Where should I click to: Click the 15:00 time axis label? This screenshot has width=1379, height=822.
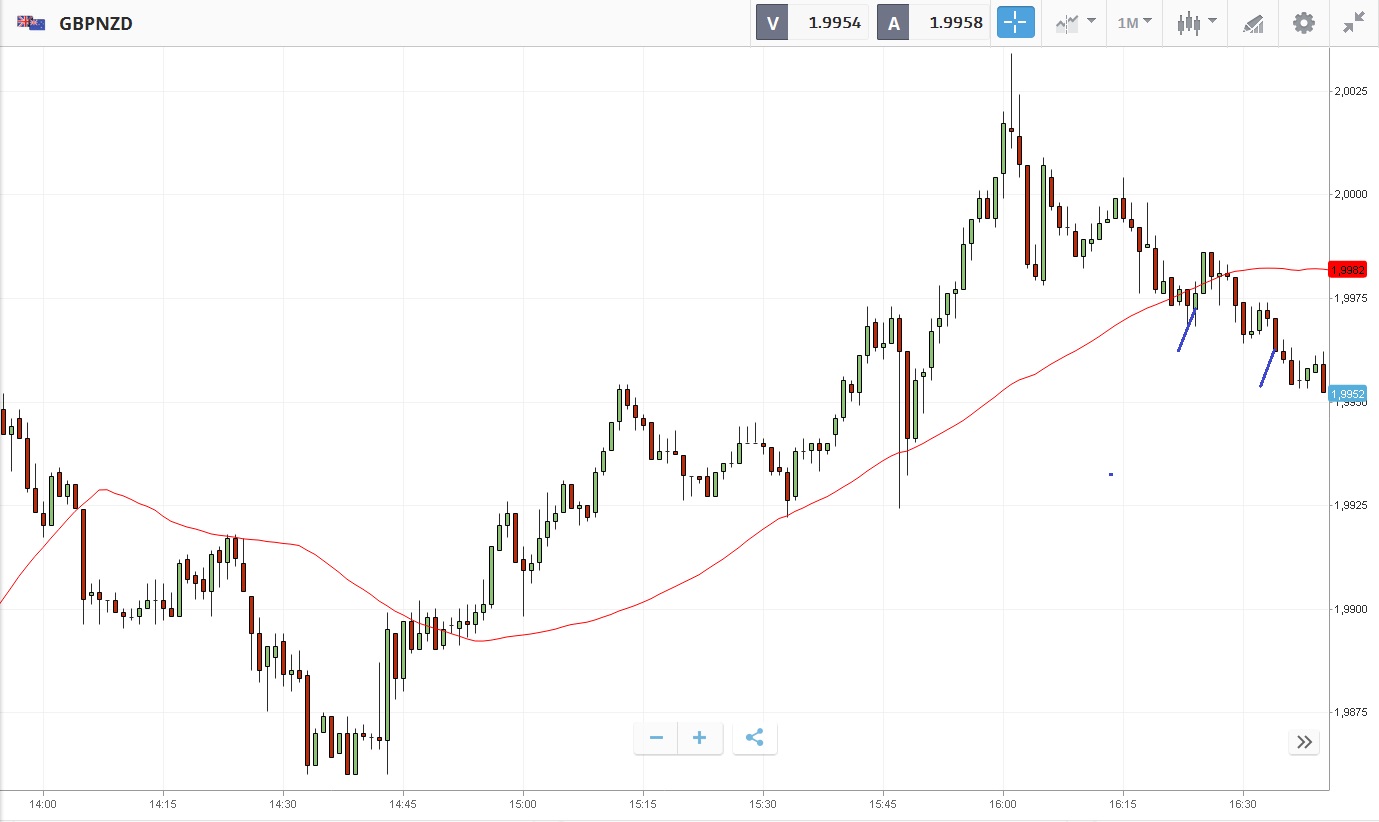(x=523, y=804)
